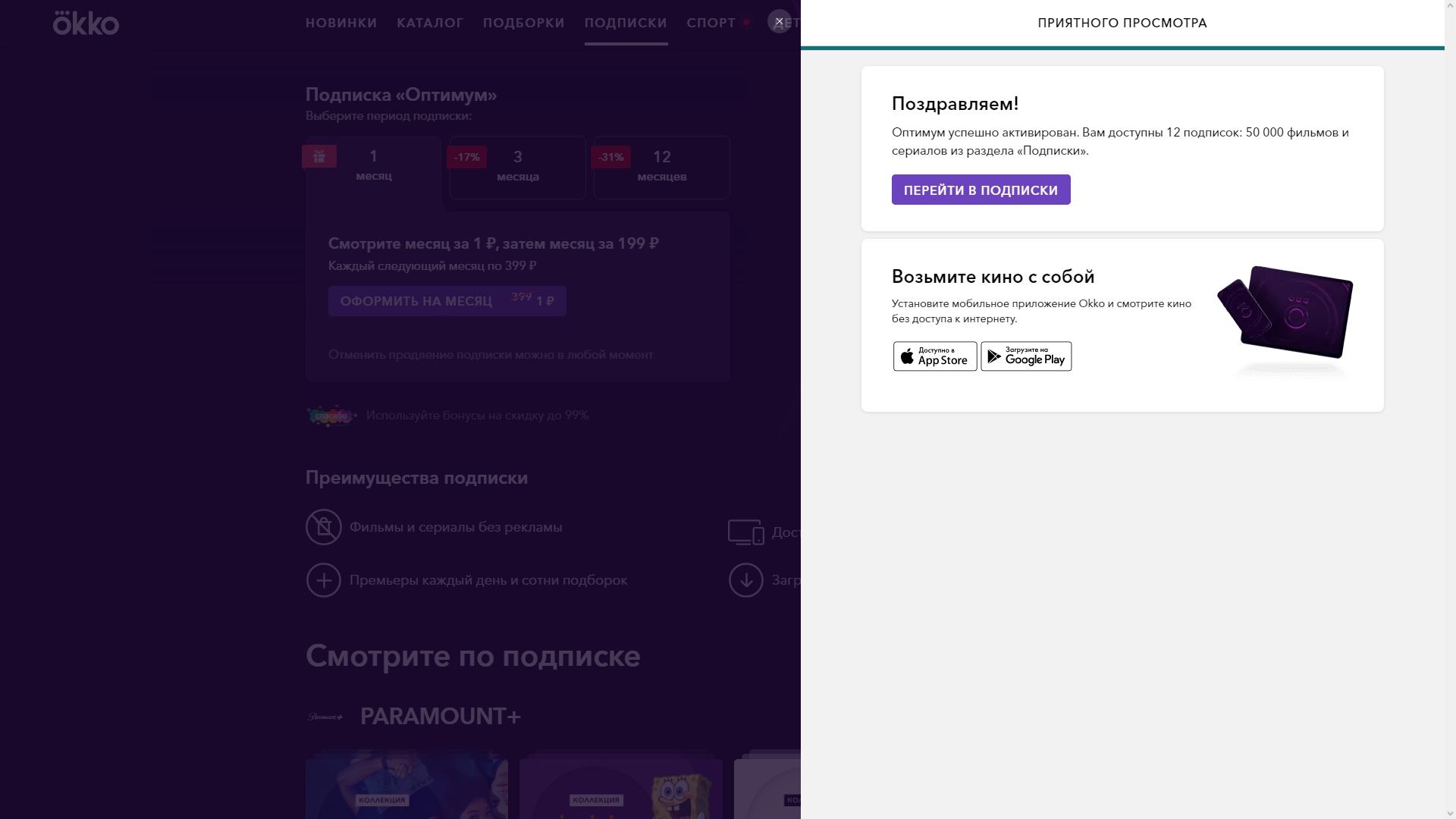Click the -17% discount badge

click(467, 157)
